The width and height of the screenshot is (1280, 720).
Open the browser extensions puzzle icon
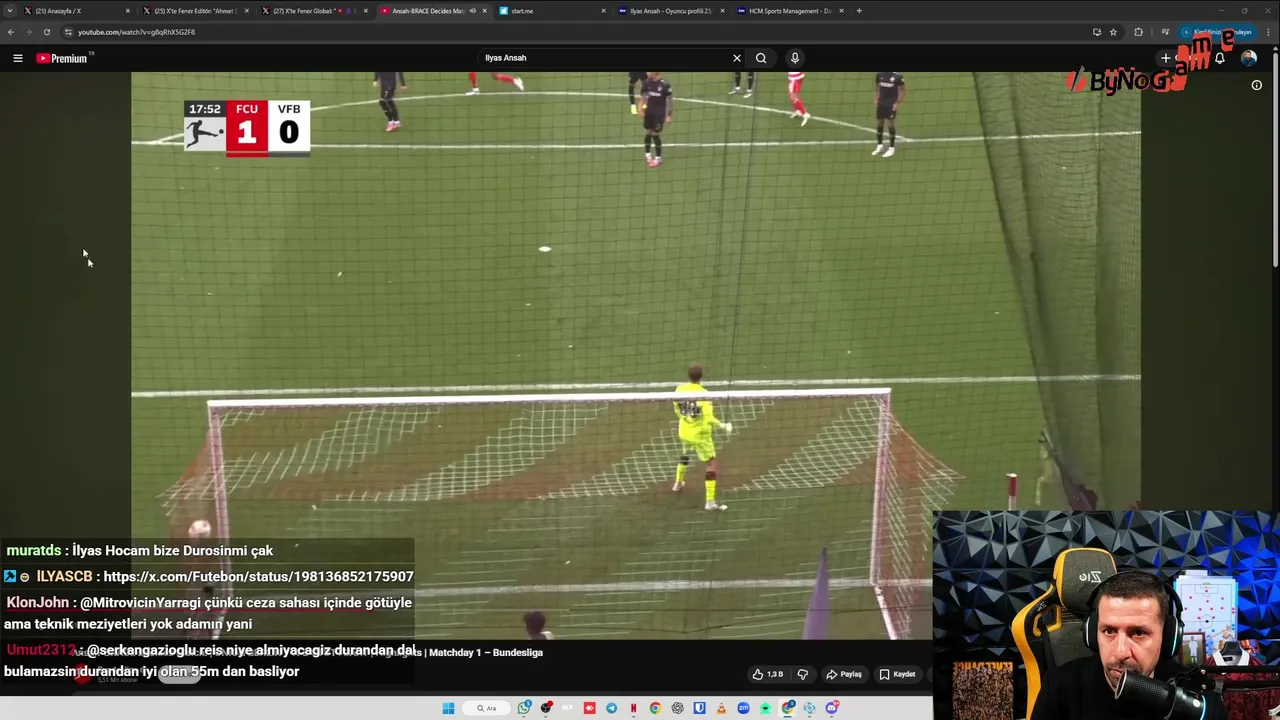(x=1138, y=32)
